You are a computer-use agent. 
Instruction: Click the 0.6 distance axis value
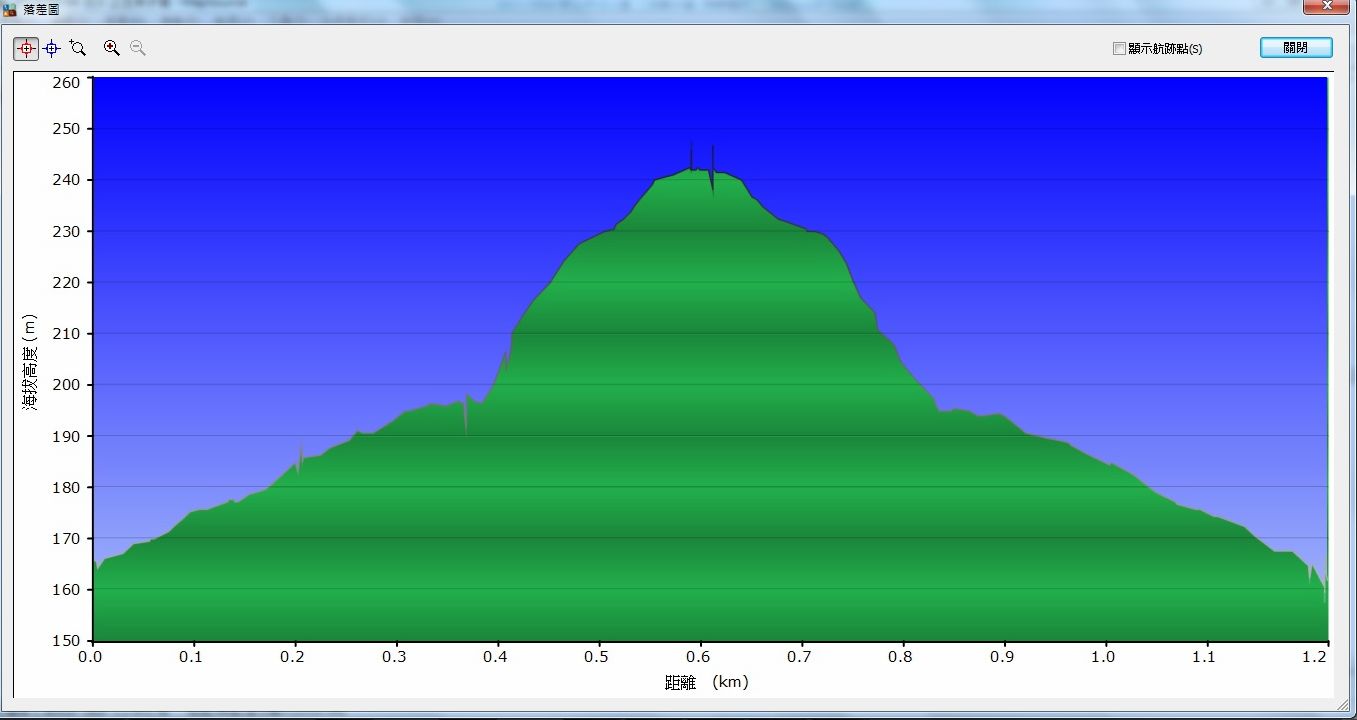(700, 657)
